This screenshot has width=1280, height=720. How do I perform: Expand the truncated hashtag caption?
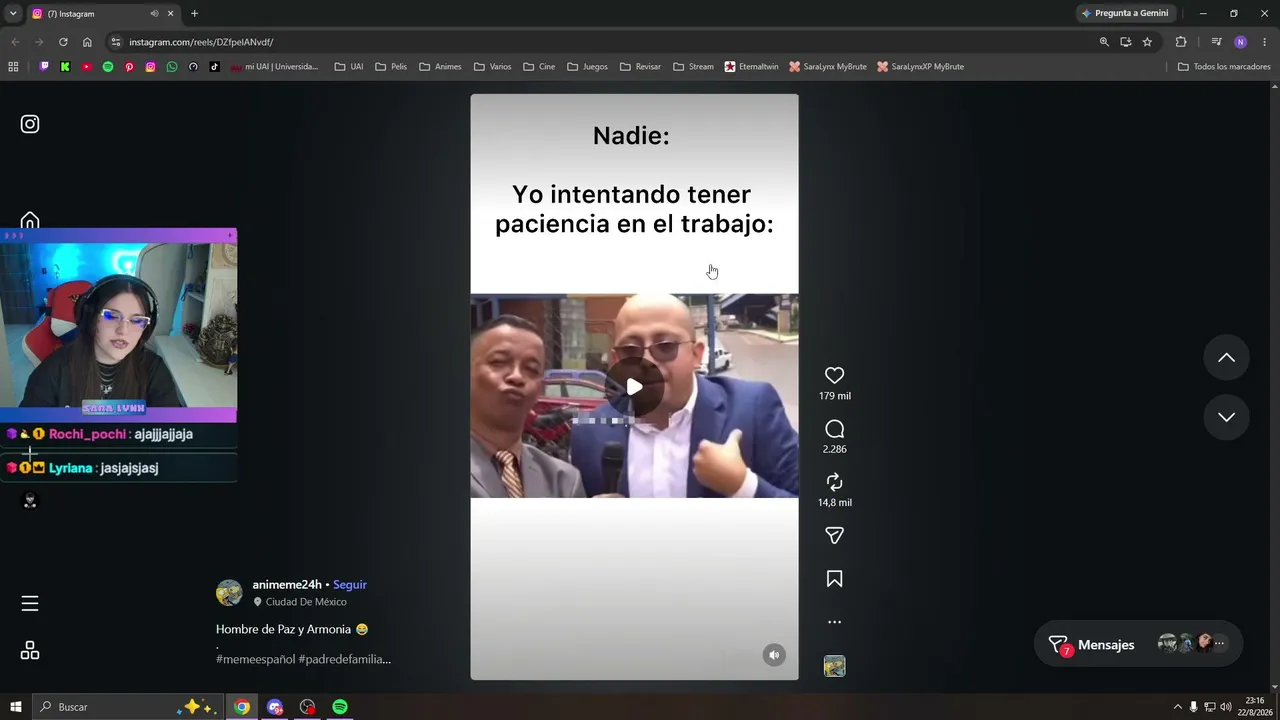point(303,659)
